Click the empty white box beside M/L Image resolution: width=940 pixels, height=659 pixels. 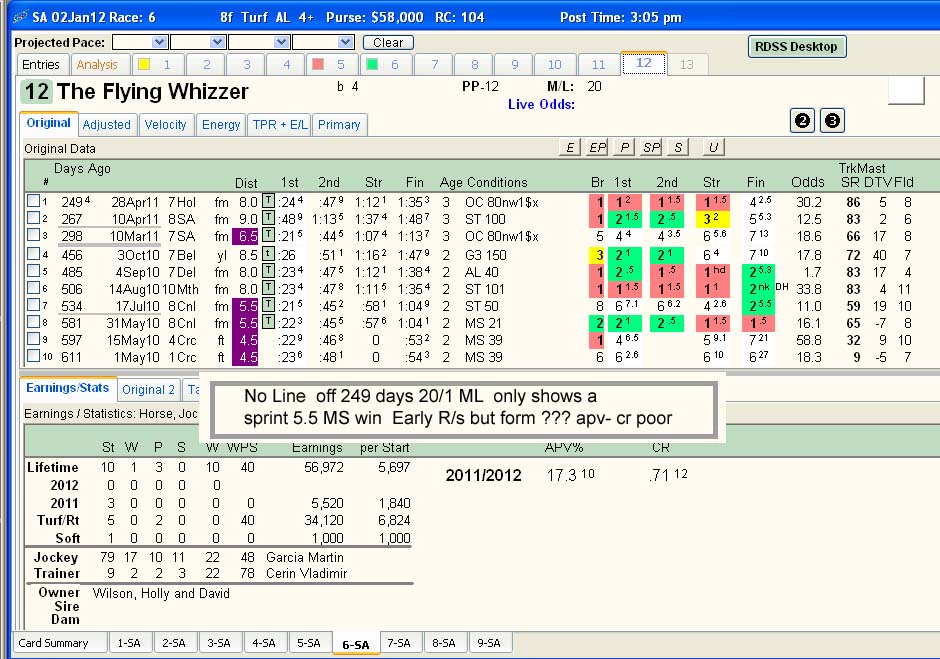pyautogui.click(x=906, y=90)
